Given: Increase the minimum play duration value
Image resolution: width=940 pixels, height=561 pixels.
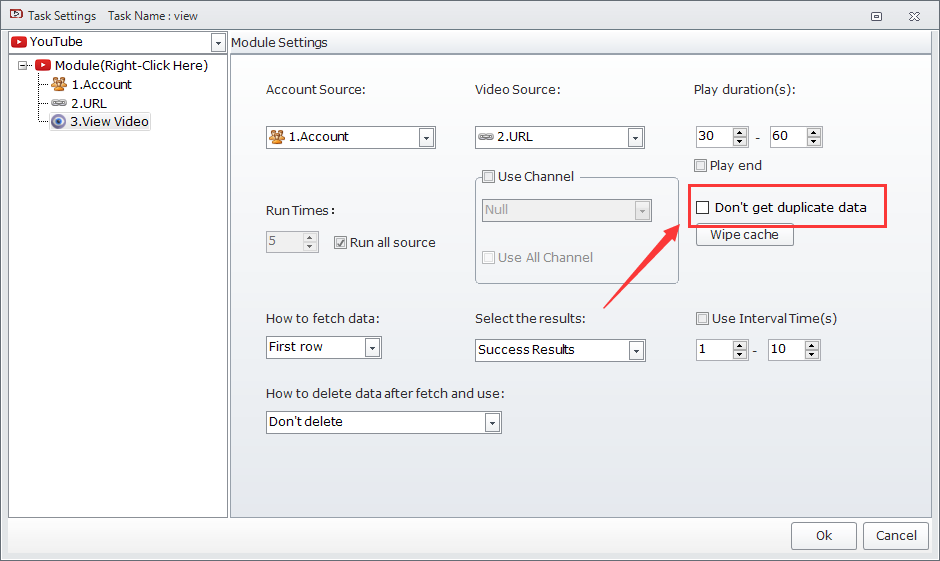Looking at the screenshot, I should (x=740, y=132).
